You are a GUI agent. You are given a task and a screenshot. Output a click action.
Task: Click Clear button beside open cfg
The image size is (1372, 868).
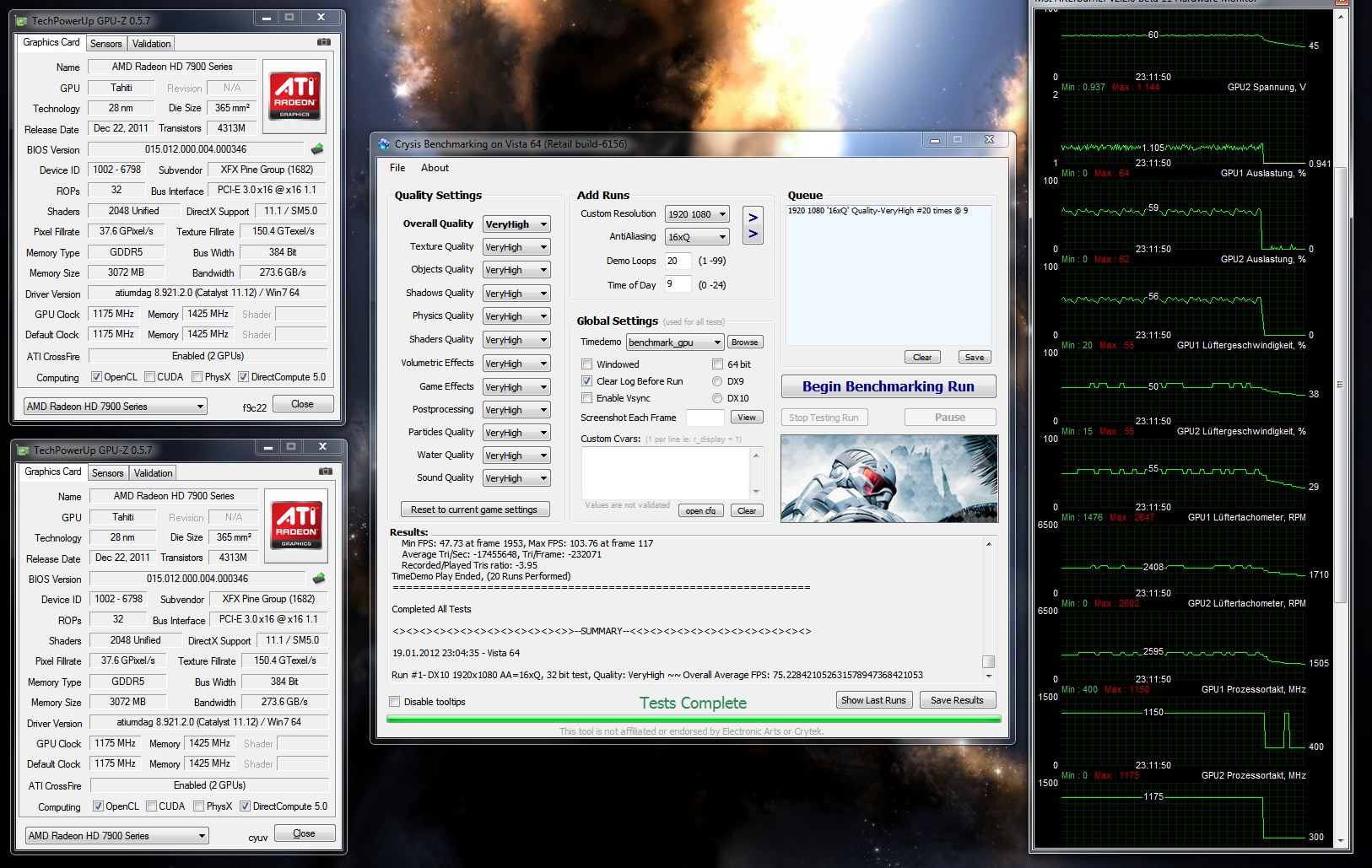[747, 510]
